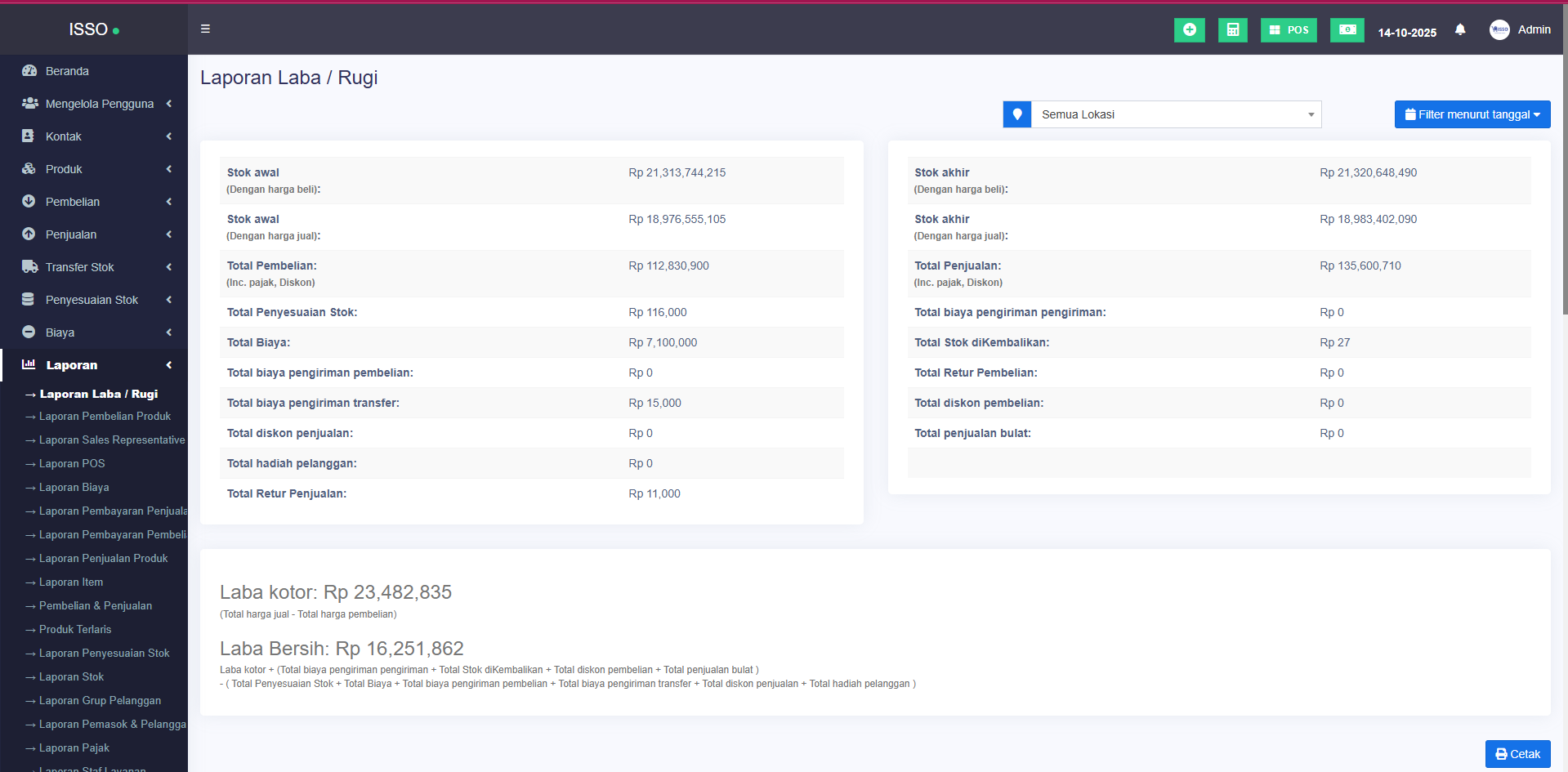Open the calculator icon in header
Image resolution: width=1568 pixels, height=772 pixels.
1232,29
